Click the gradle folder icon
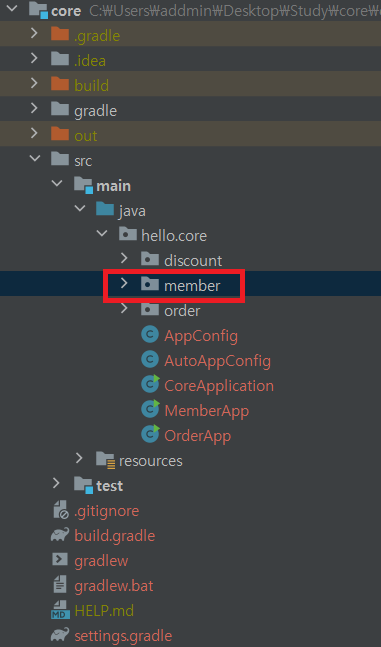This screenshot has height=647, width=381. [x=60, y=109]
